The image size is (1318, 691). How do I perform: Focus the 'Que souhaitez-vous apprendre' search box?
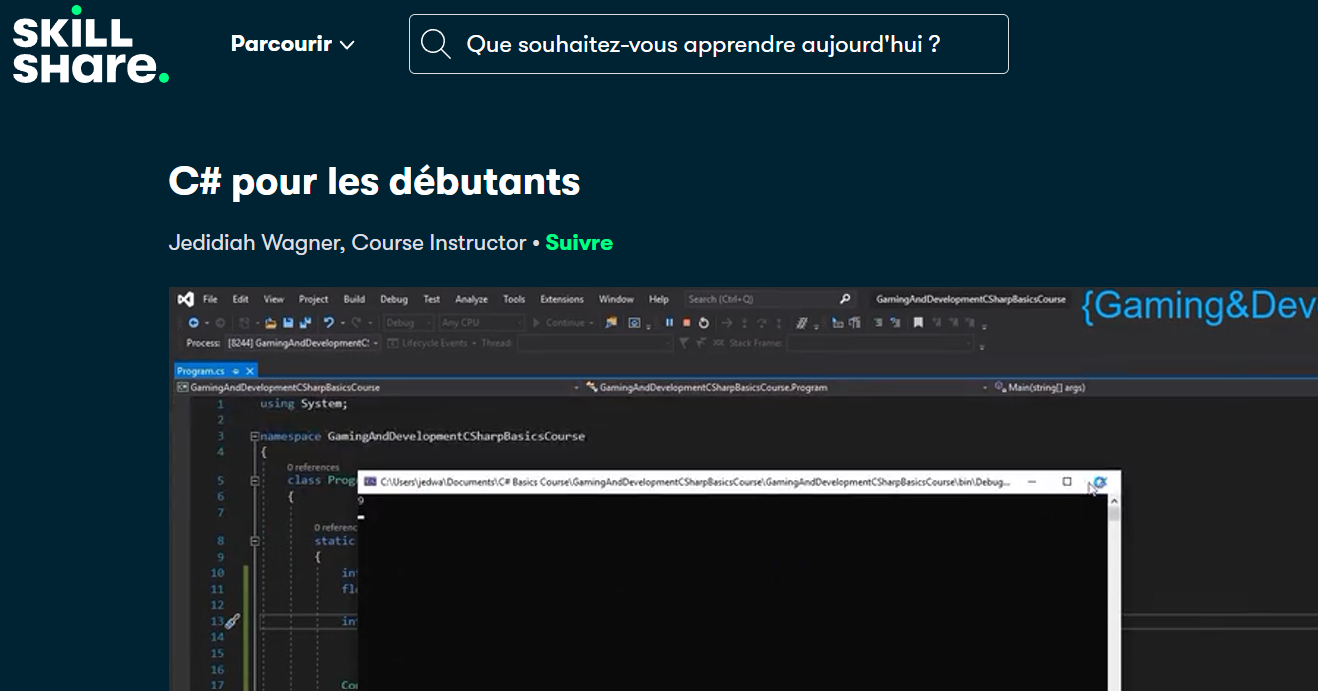coord(708,44)
